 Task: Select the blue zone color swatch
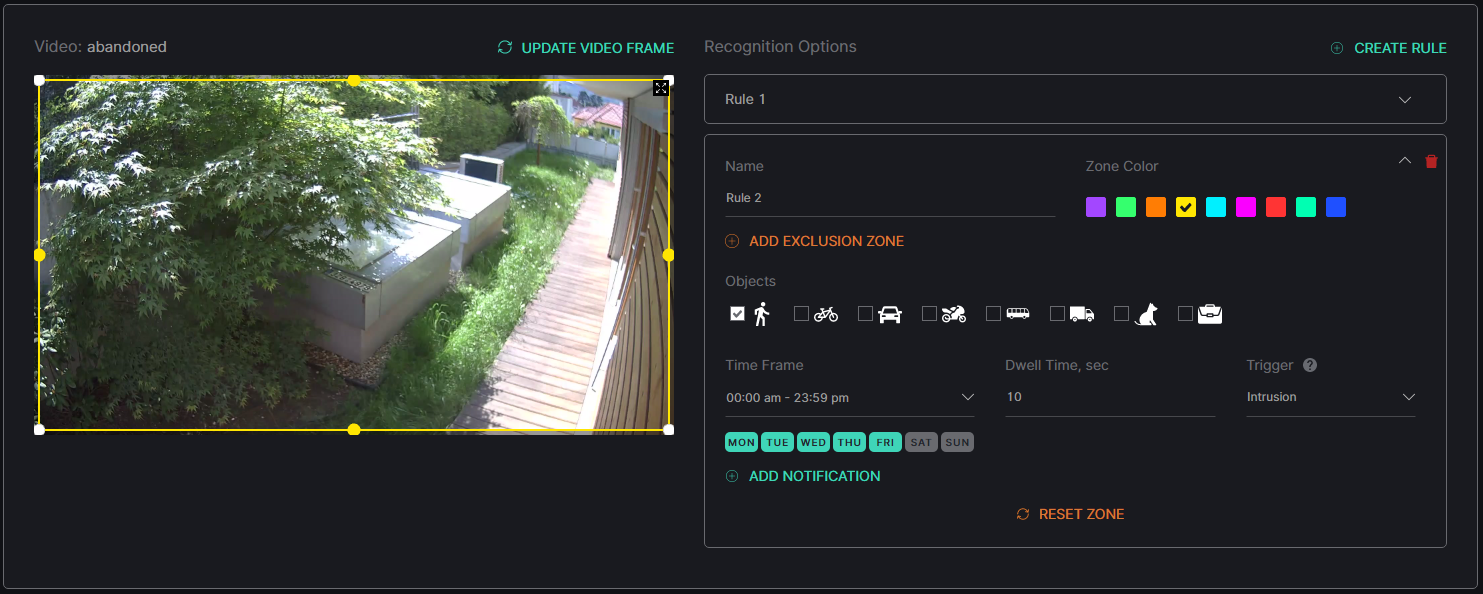click(x=1336, y=207)
